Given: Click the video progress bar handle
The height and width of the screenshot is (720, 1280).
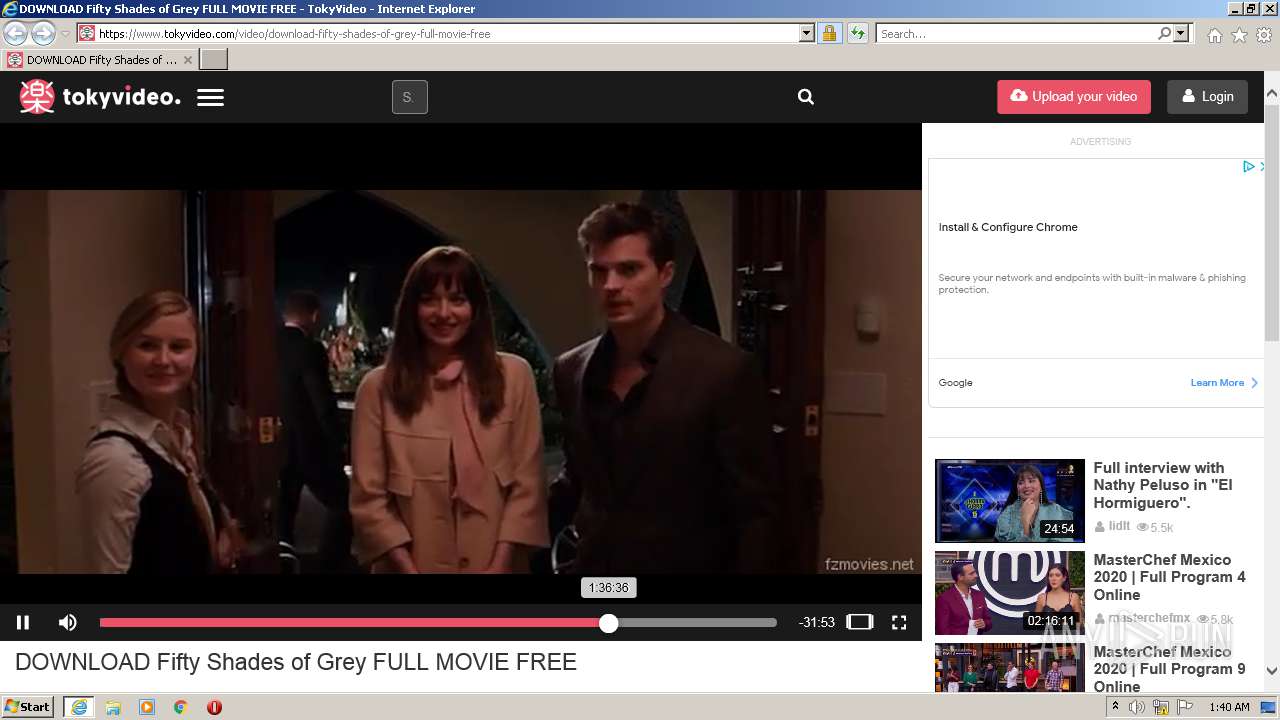Looking at the screenshot, I should click(x=608, y=623).
